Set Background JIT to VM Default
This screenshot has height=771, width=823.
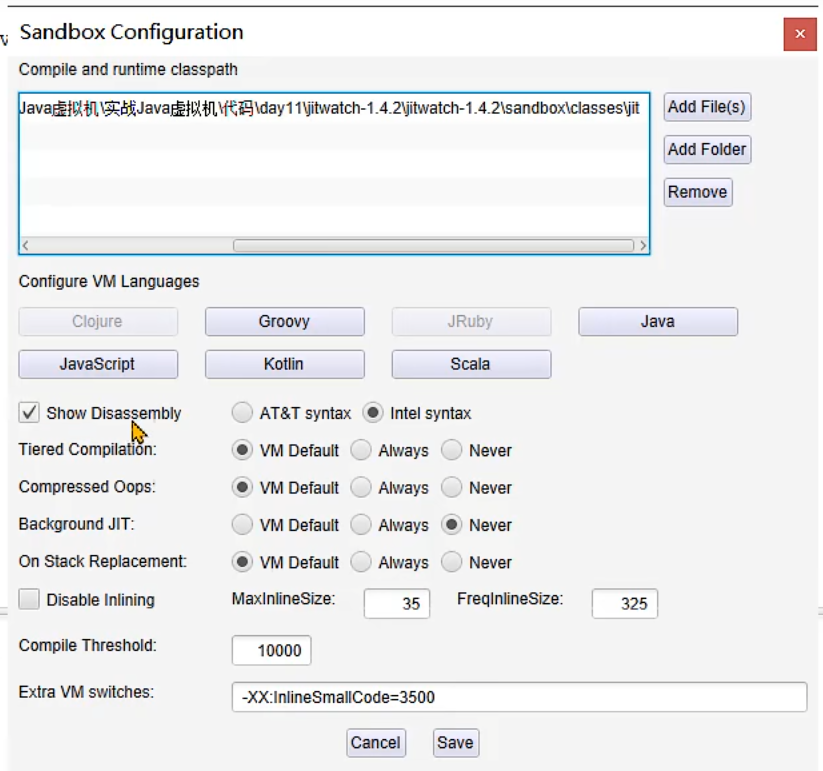click(x=242, y=525)
